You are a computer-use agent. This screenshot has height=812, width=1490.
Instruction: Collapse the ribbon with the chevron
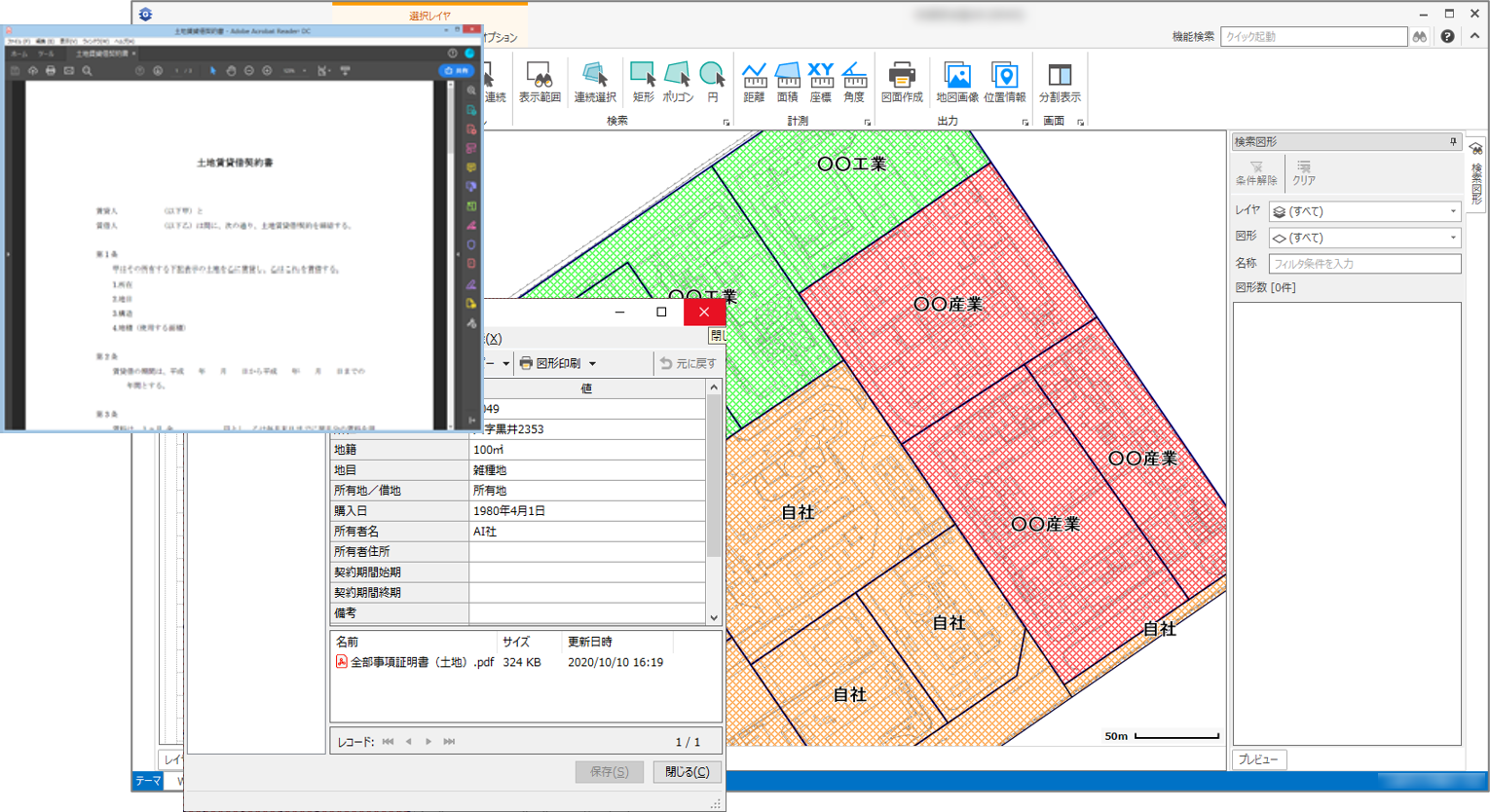coord(1474,37)
